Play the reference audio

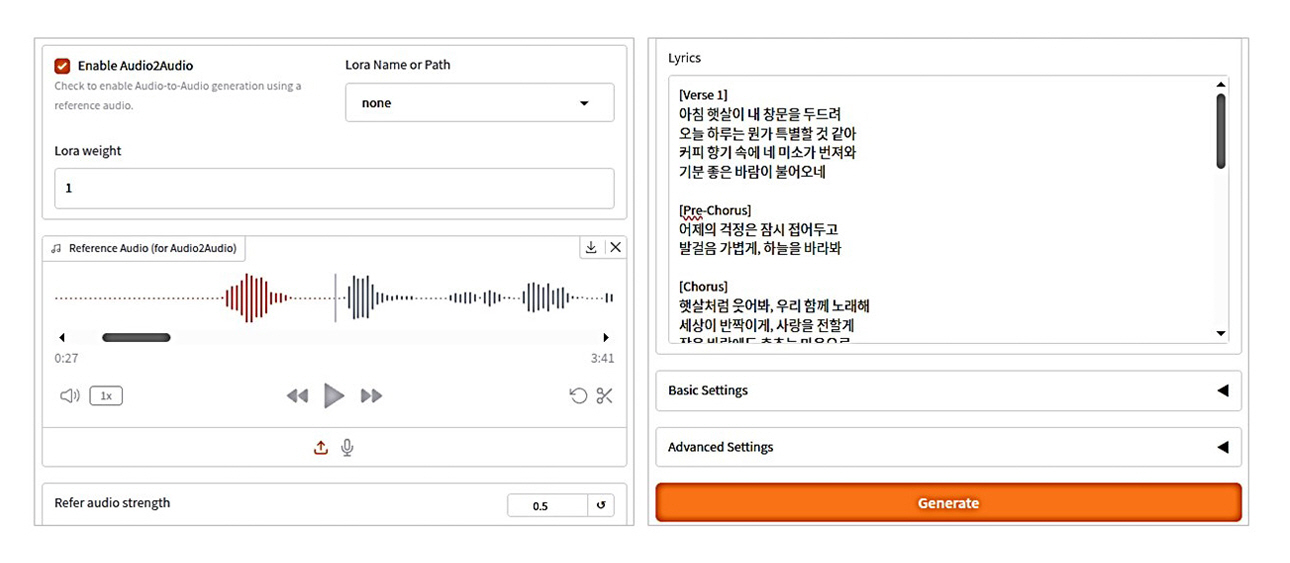(x=334, y=396)
